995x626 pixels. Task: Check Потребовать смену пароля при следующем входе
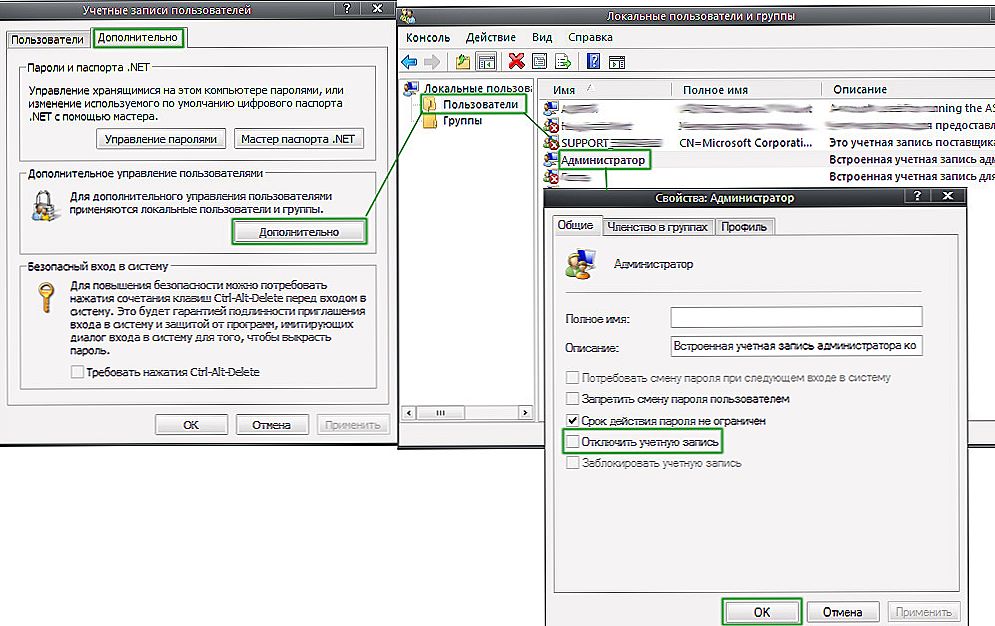[572, 377]
